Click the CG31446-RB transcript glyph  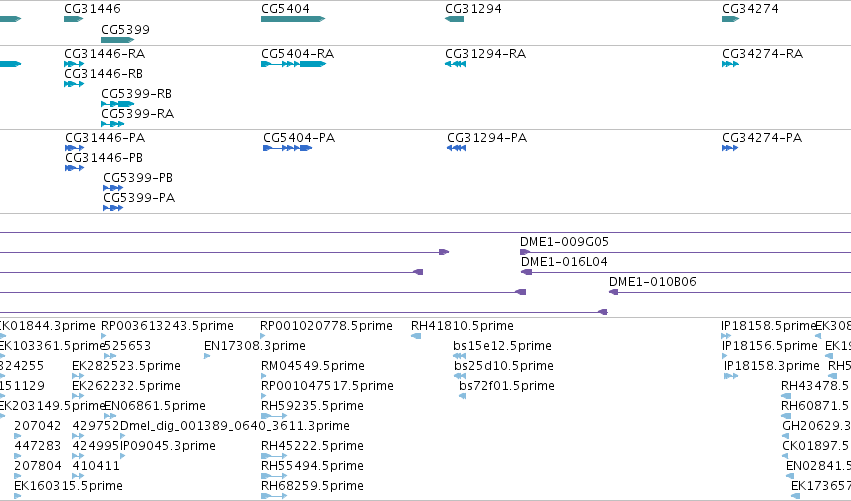click(74, 84)
